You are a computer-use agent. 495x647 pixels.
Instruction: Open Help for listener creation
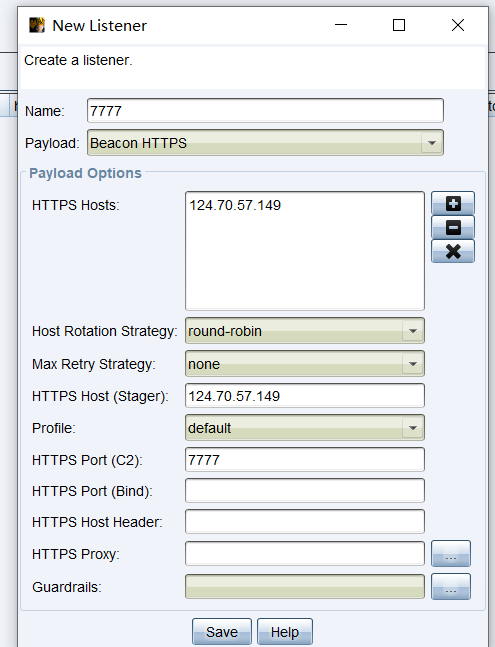(x=285, y=632)
